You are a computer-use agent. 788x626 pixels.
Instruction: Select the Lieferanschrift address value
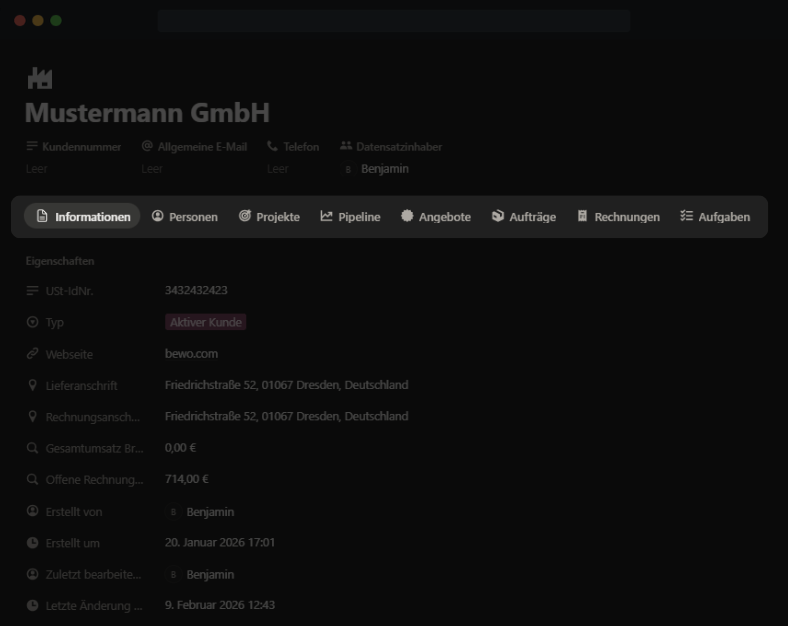point(286,385)
